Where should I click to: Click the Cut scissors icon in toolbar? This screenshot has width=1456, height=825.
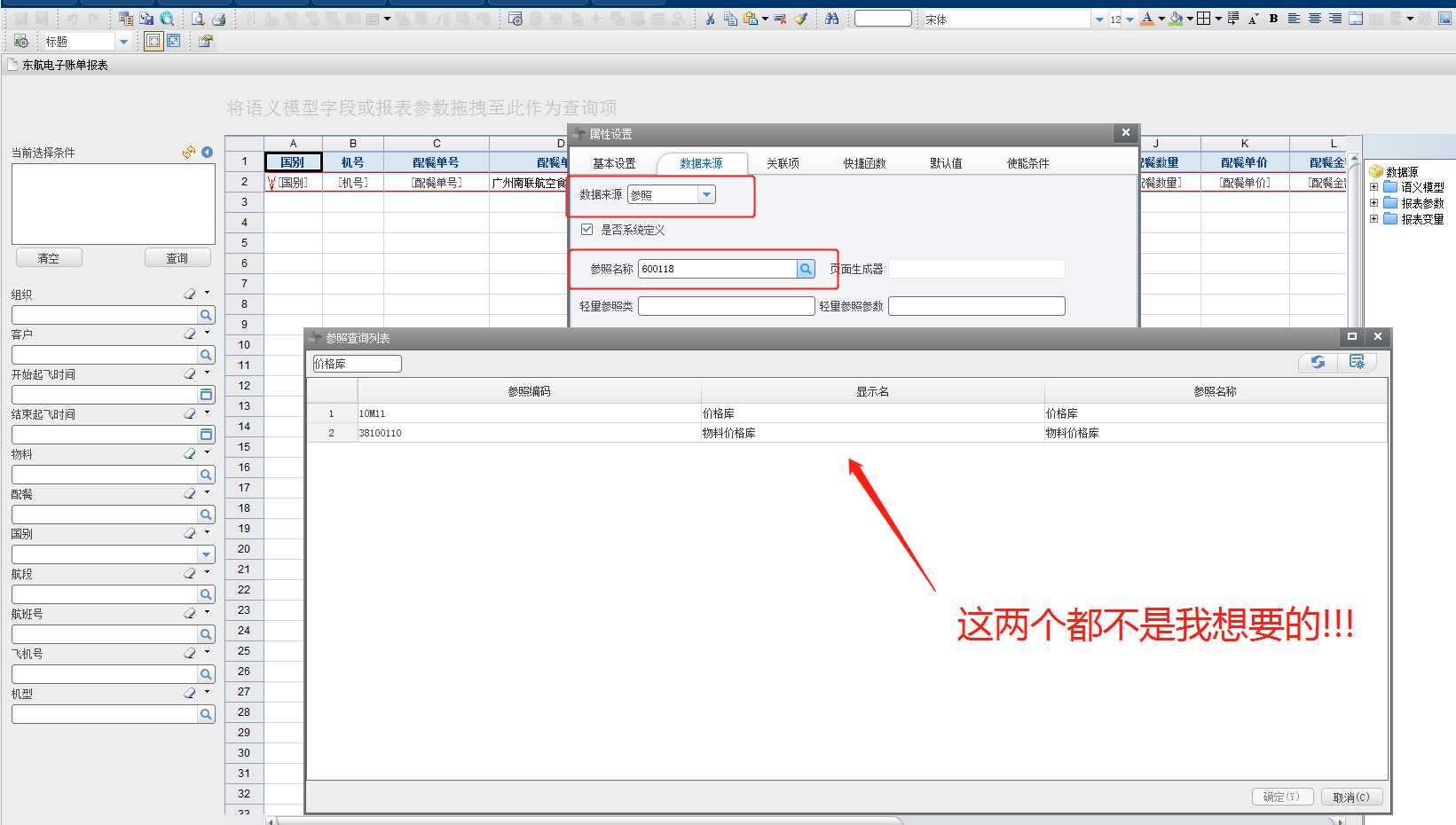710,19
